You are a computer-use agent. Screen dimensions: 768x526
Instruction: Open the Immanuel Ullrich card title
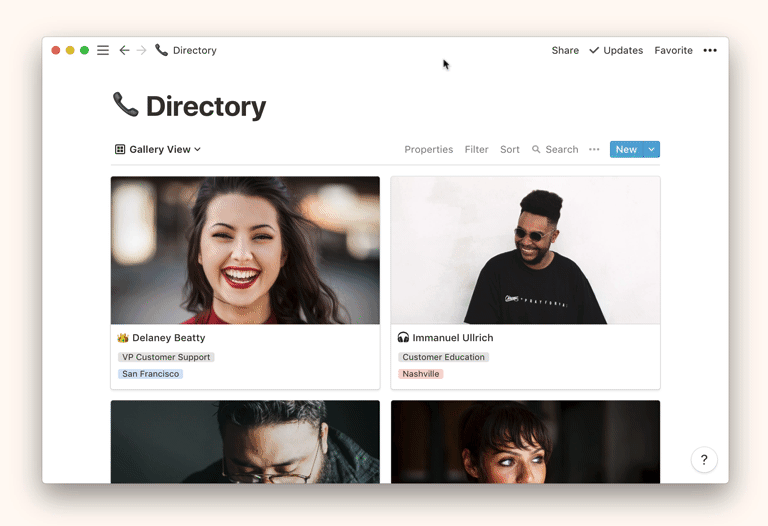click(452, 338)
